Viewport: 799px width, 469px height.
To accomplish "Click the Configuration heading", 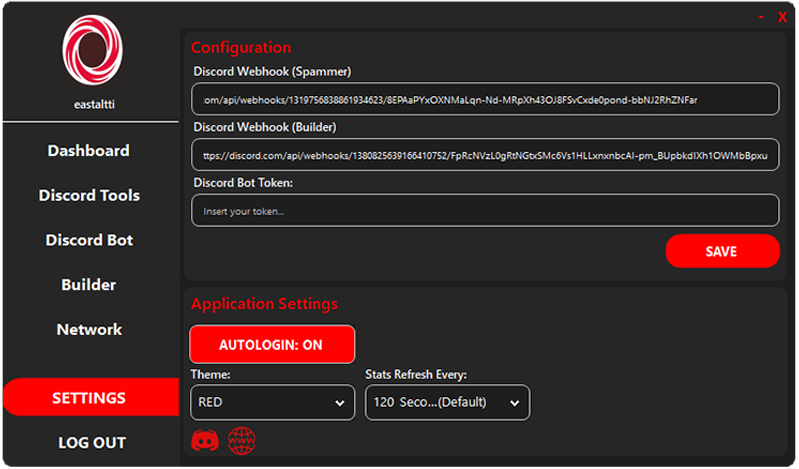I will pyautogui.click(x=241, y=47).
